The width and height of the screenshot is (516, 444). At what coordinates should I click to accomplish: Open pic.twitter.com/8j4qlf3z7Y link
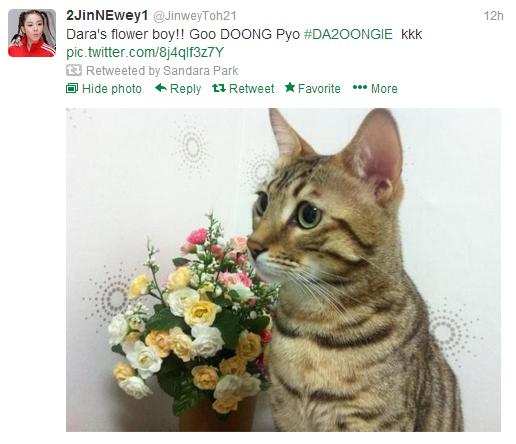tap(145, 53)
